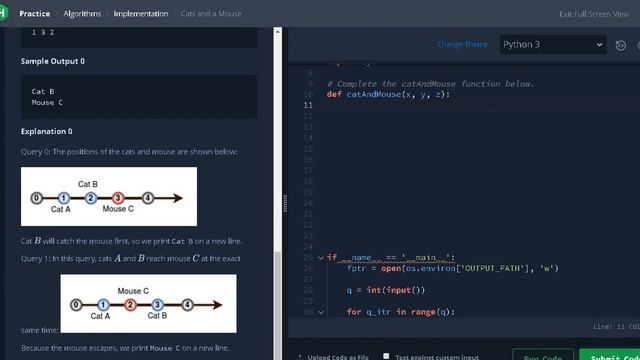Click the line and column status text

click(616, 327)
